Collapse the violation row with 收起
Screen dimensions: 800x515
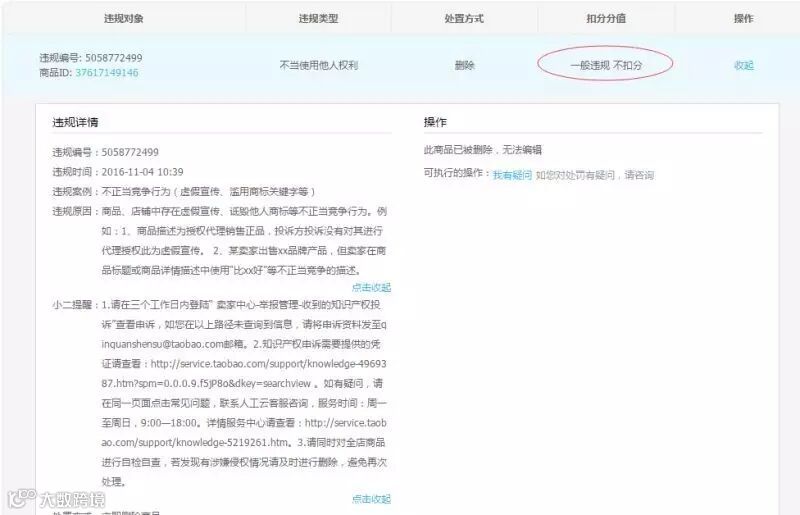point(743,65)
